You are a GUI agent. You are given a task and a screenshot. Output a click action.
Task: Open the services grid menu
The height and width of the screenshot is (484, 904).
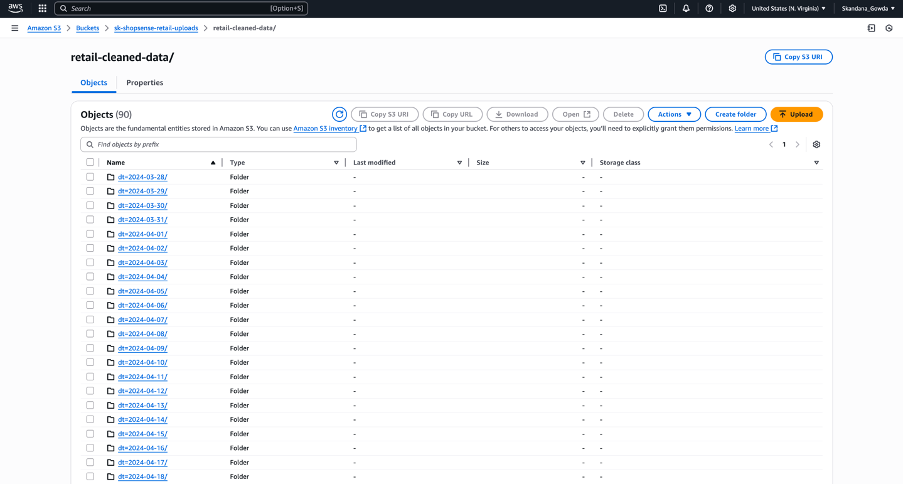tap(42, 9)
